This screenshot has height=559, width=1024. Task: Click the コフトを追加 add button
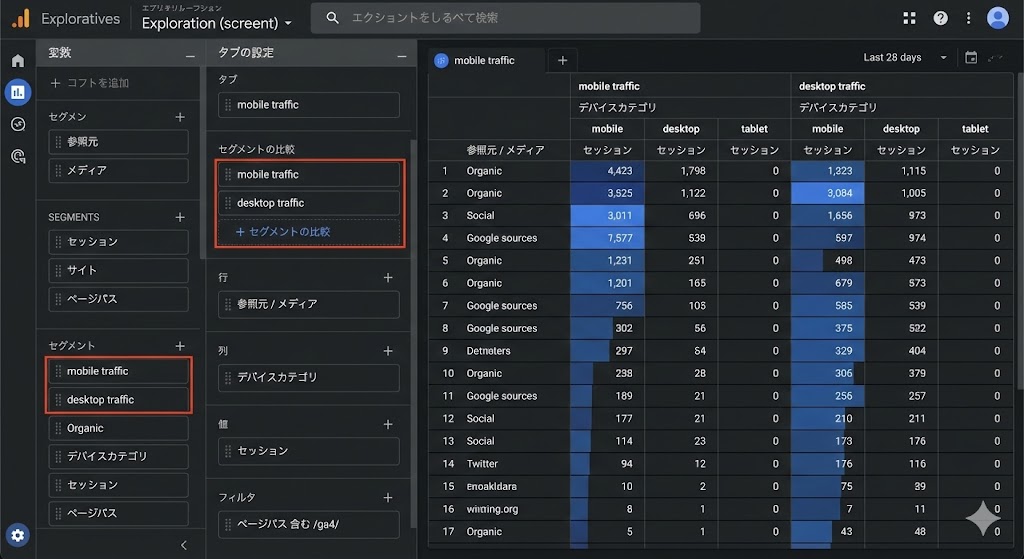pos(90,83)
